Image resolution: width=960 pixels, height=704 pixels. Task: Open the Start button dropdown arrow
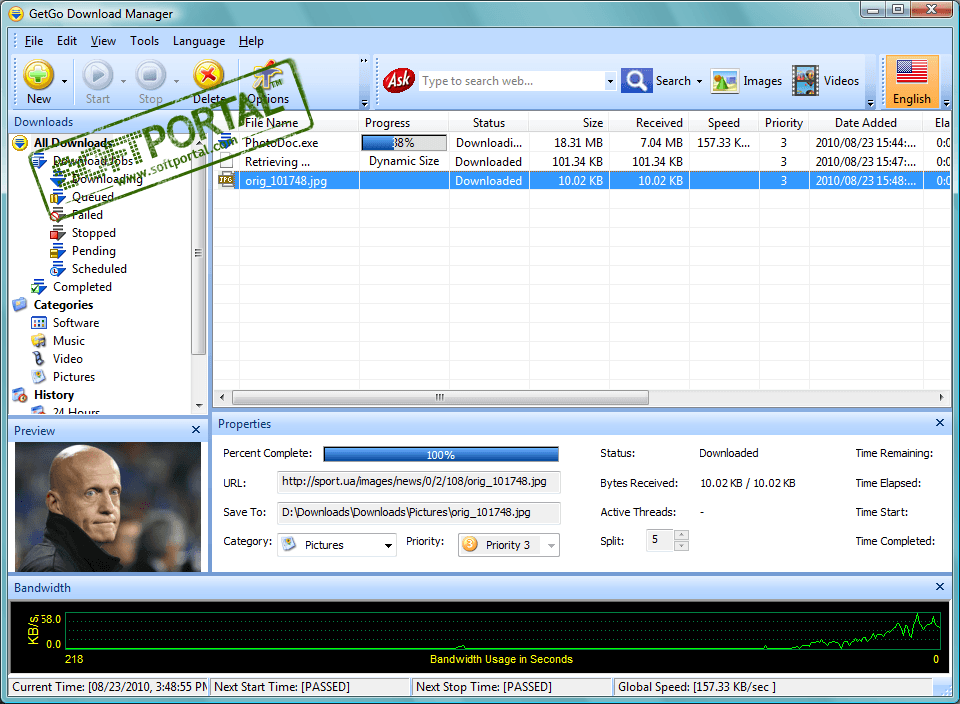tap(123, 81)
